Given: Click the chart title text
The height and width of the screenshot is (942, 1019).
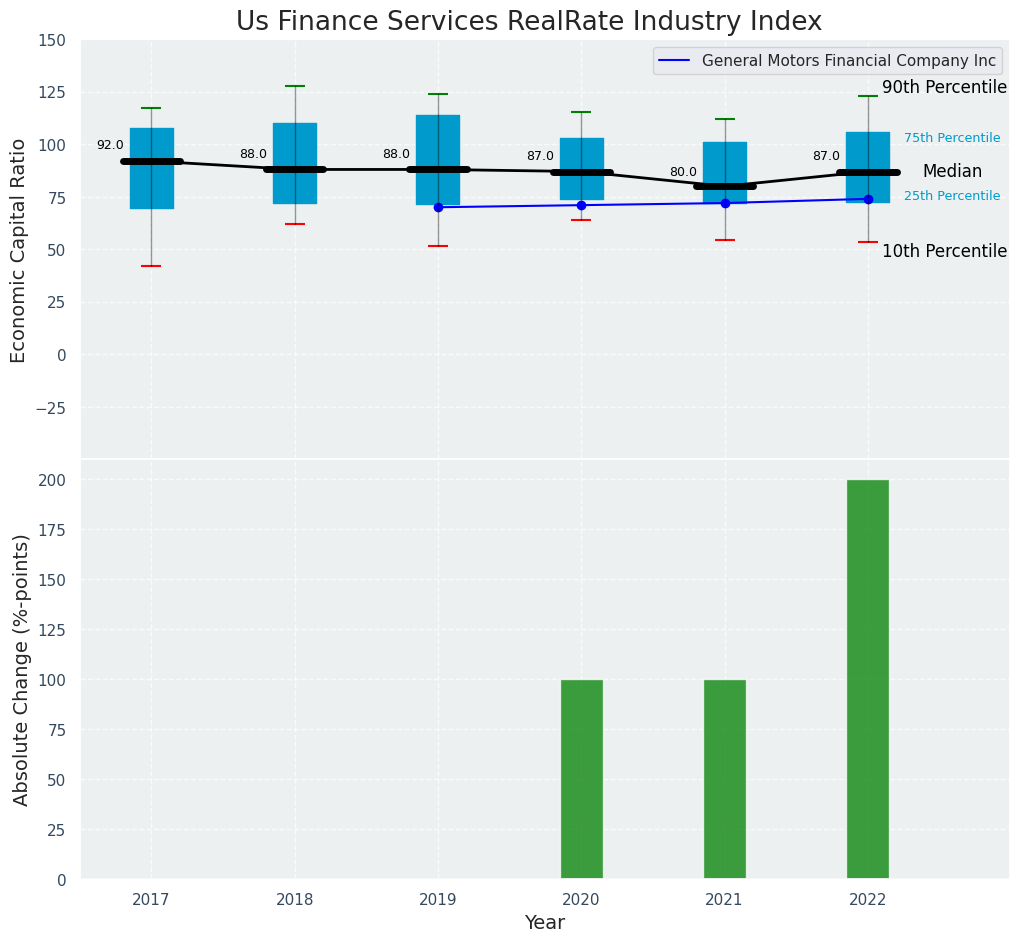Looking at the screenshot, I should 529,22.
